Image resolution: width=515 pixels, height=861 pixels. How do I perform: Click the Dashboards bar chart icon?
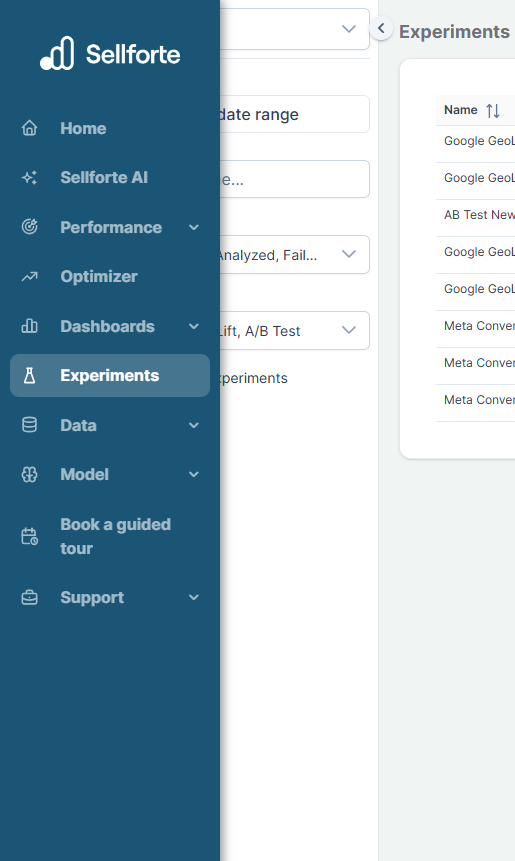point(30,326)
